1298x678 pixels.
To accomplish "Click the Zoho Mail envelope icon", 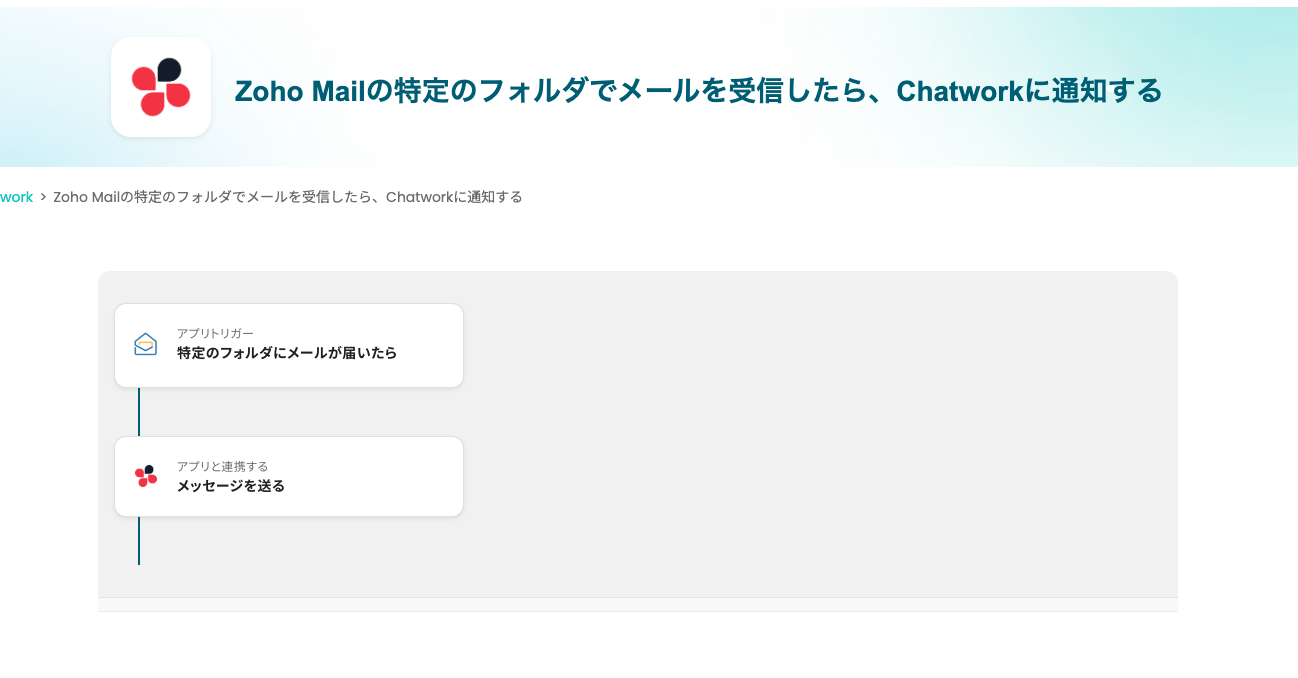I will pyautogui.click(x=146, y=344).
